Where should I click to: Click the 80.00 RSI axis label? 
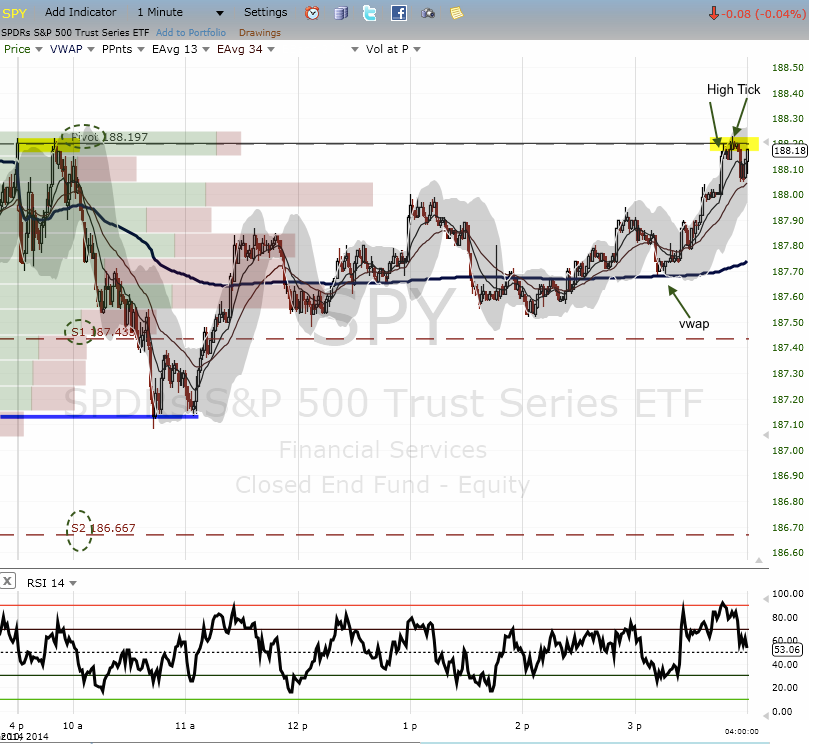click(785, 618)
